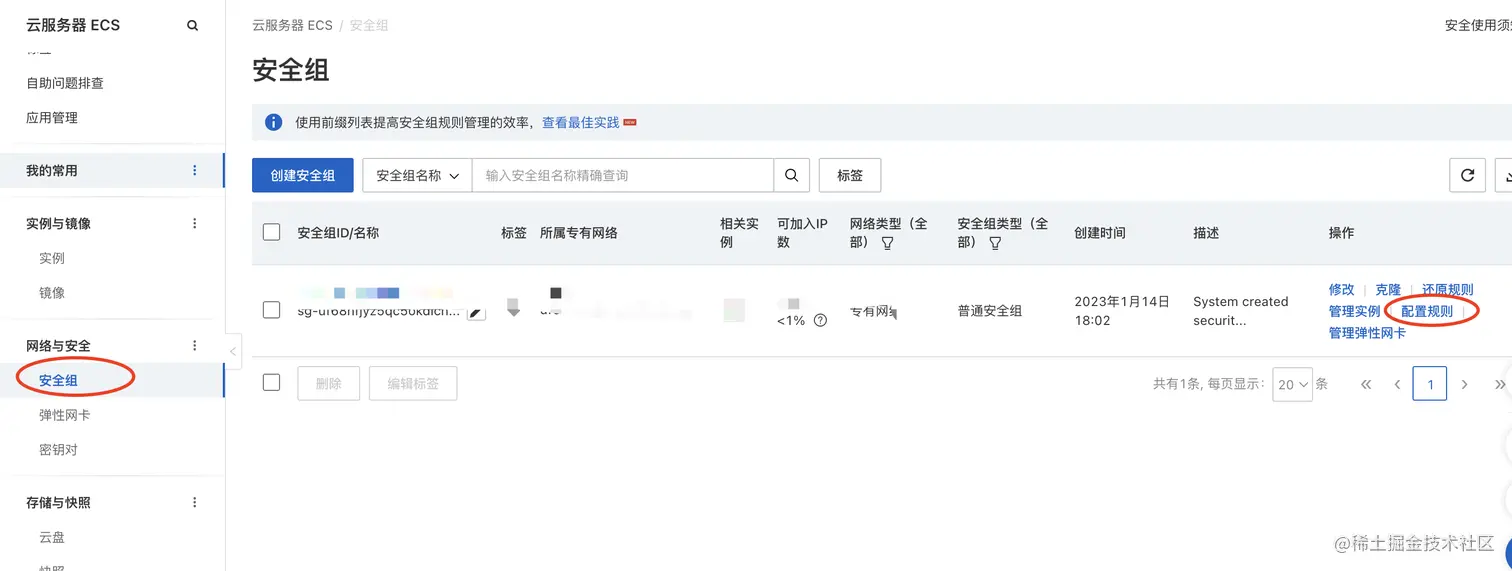Click the 删除 button below the table
Image resolution: width=1512 pixels, height=571 pixels.
pos(328,383)
